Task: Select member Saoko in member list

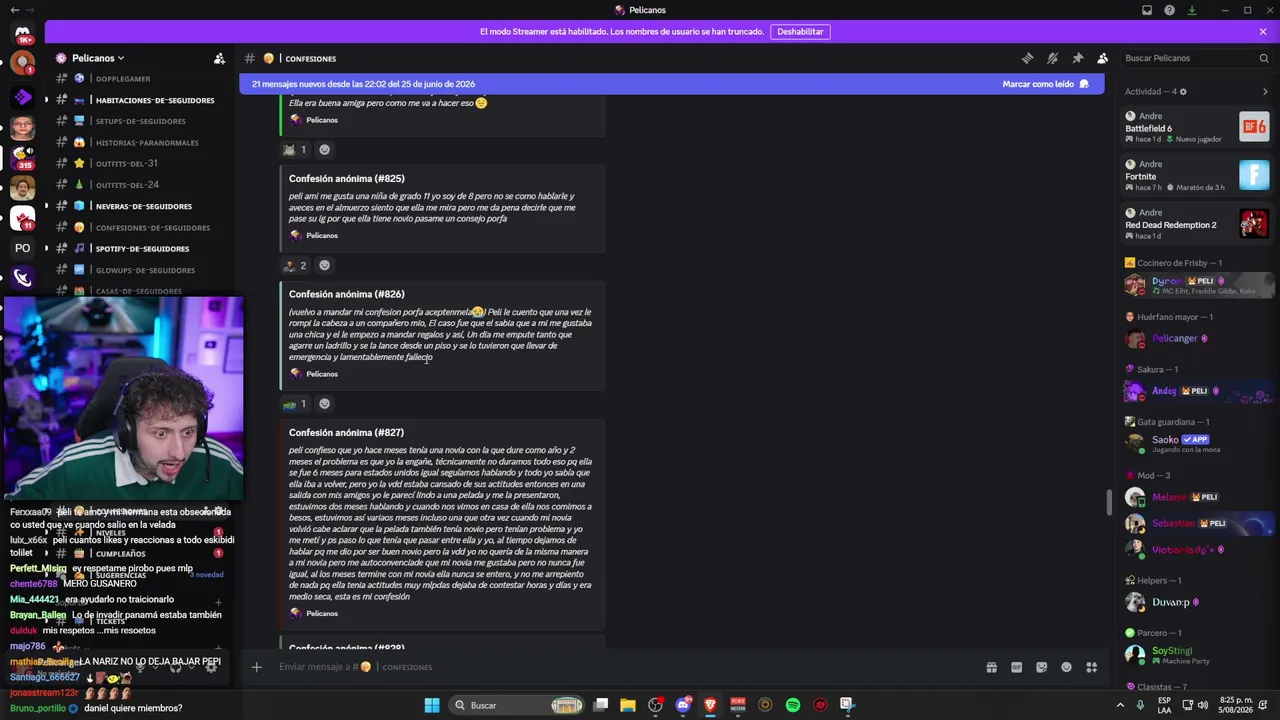Action: pyautogui.click(x=1196, y=443)
